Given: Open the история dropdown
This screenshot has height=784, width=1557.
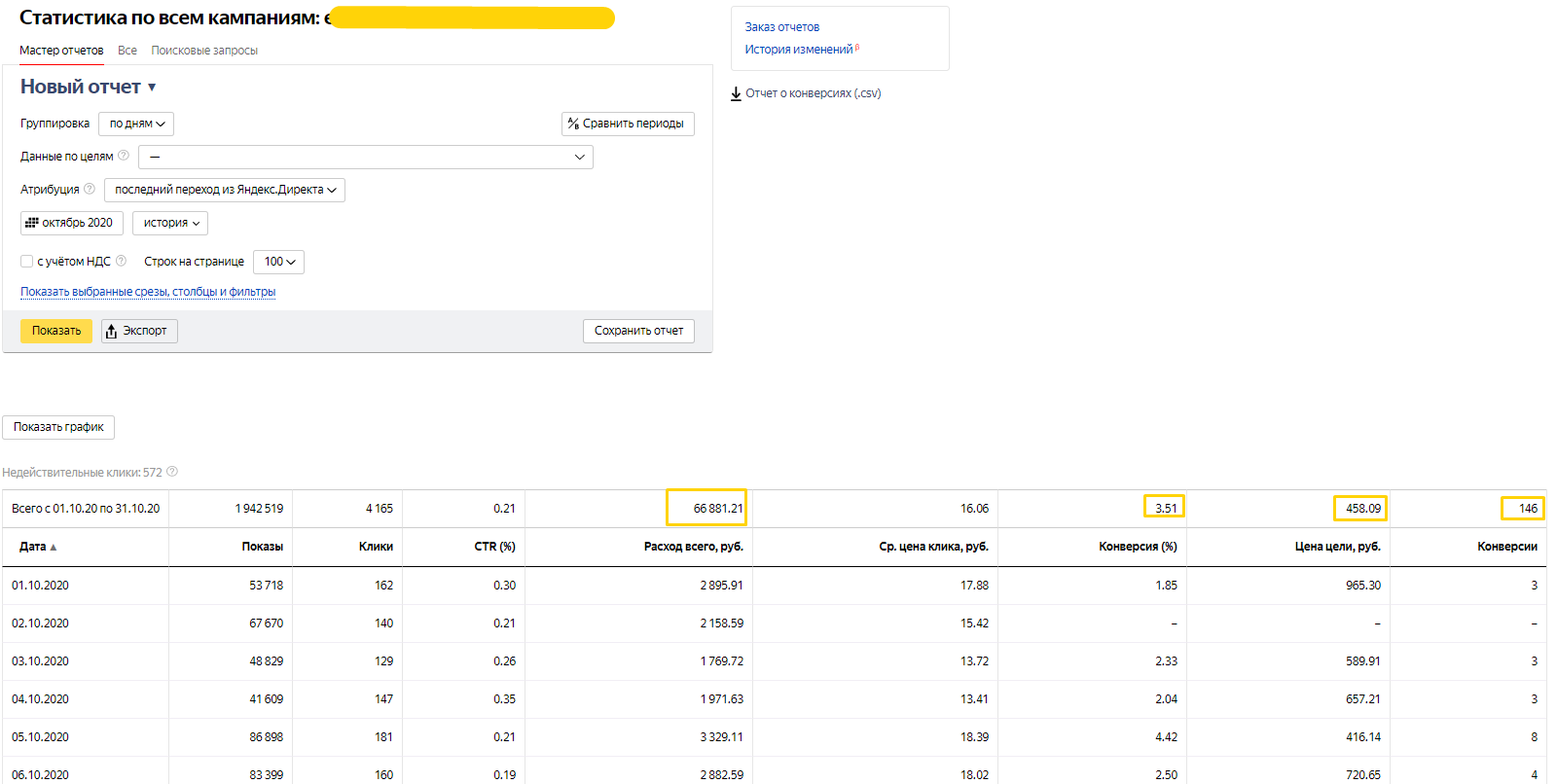Looking at the screenshot, I should 170,223.
